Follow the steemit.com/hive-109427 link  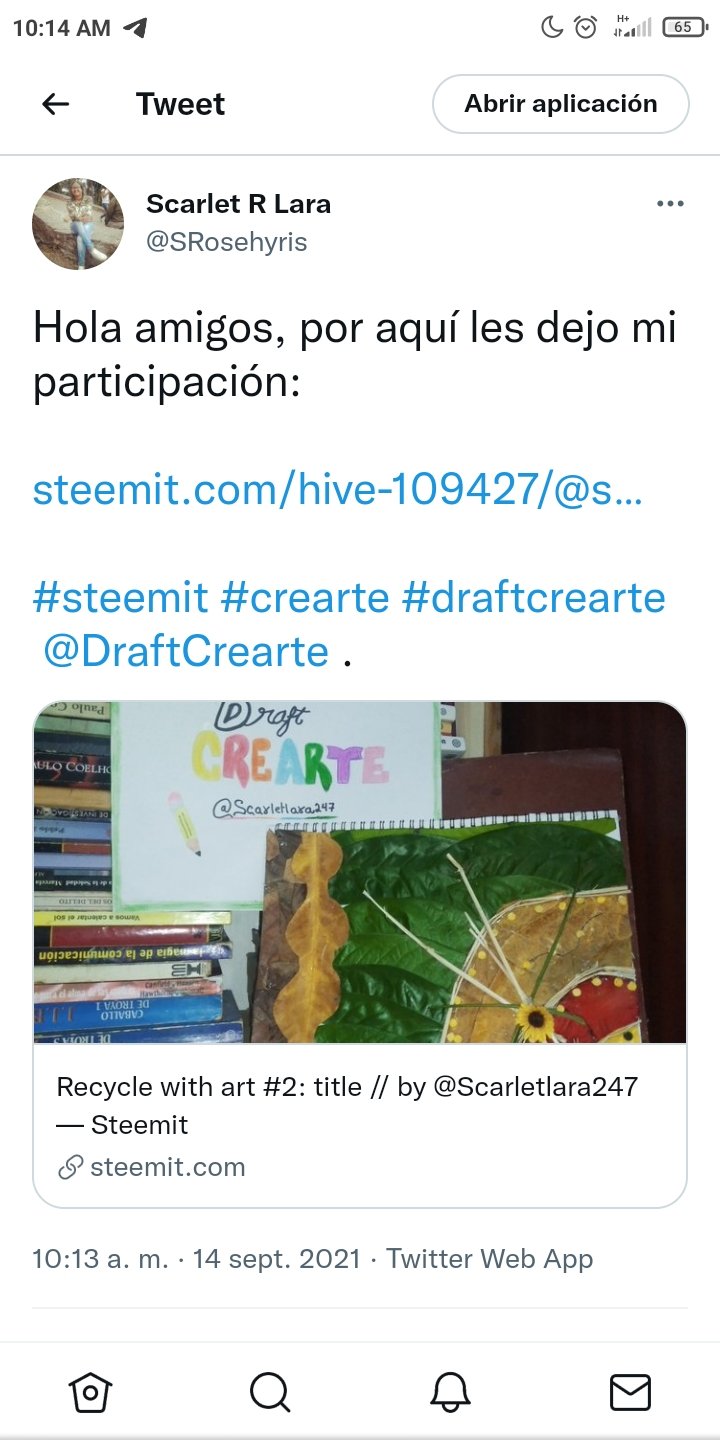pos(338,490)
